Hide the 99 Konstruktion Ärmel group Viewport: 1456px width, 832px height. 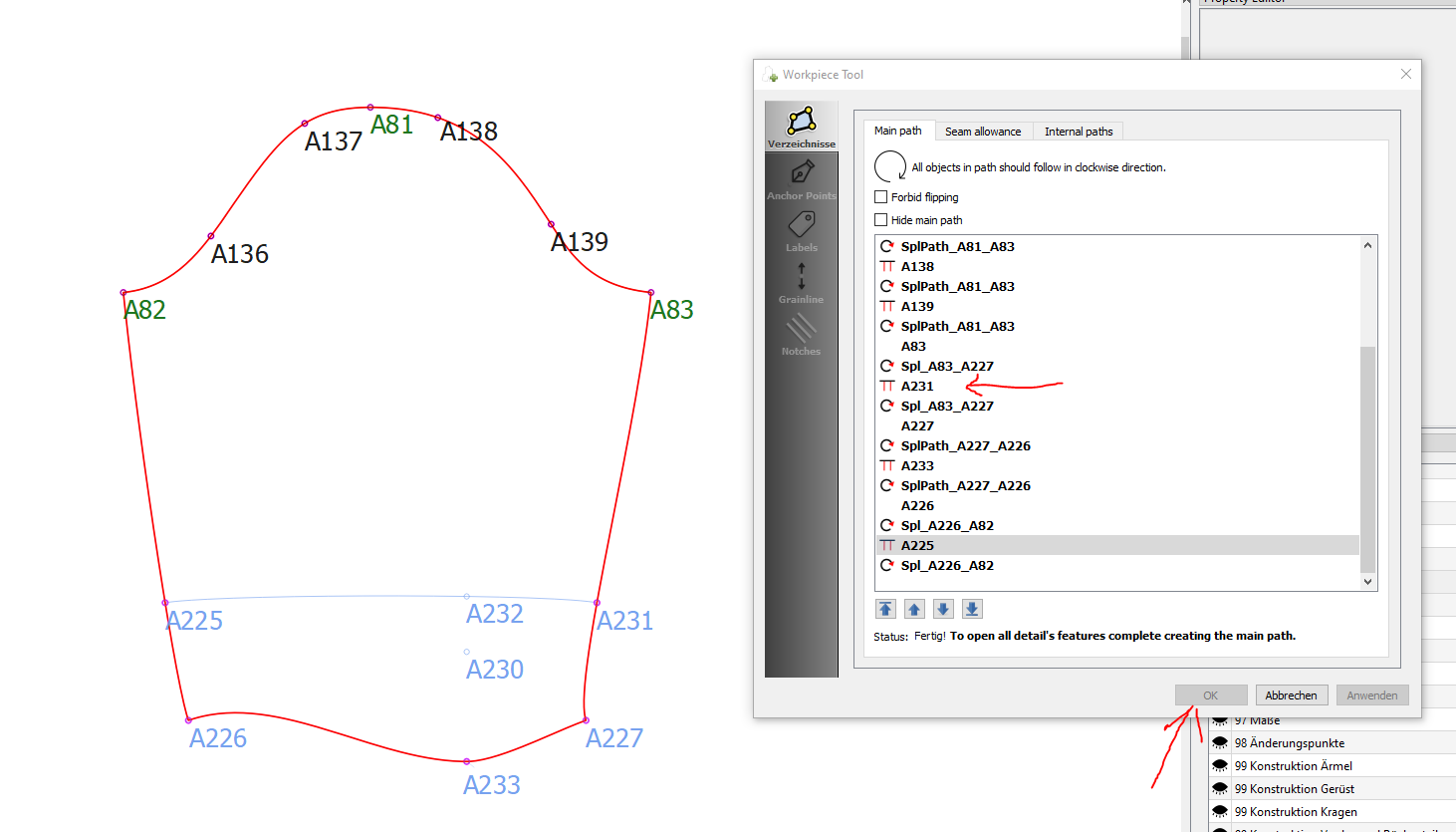(x=1220, y=766)
